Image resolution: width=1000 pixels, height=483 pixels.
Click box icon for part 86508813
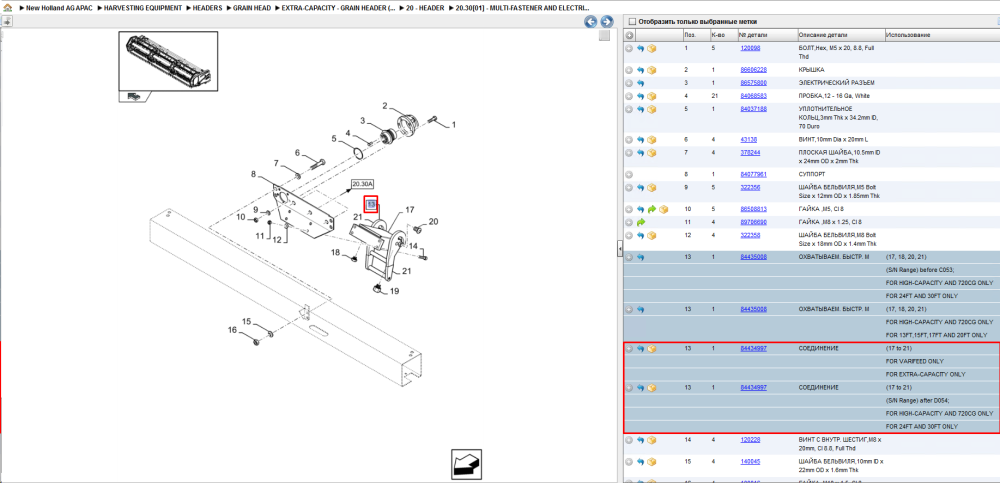click(x=663, y=209)
